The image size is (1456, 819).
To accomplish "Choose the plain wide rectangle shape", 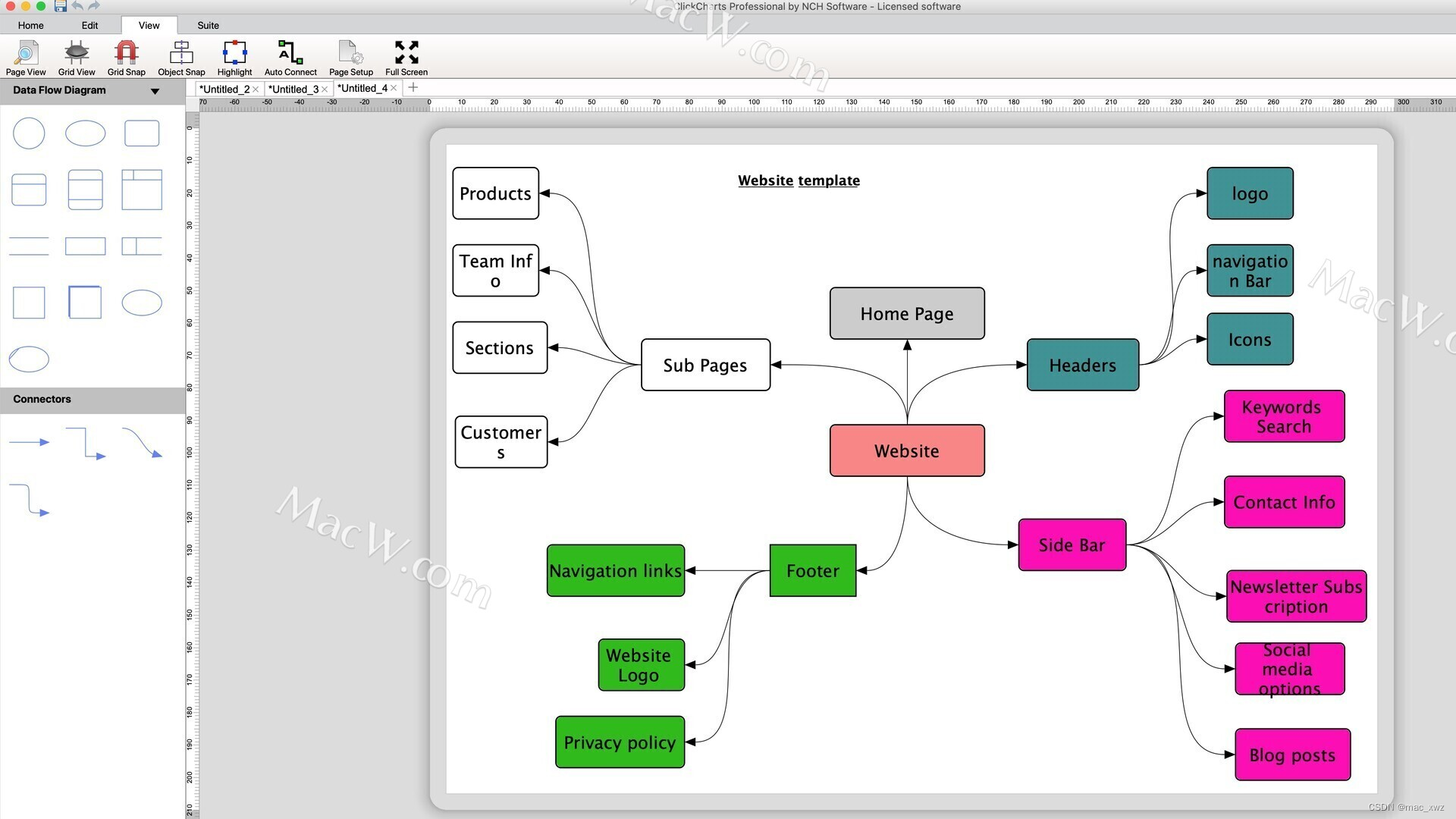I will (x=85, y=246).
